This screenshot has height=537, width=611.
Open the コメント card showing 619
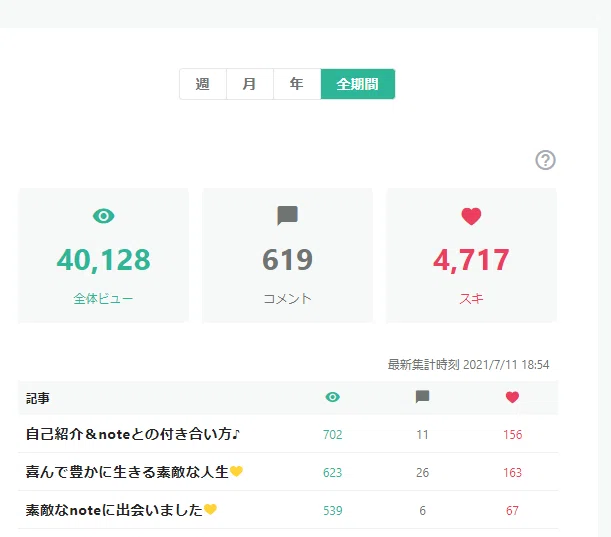288,255
